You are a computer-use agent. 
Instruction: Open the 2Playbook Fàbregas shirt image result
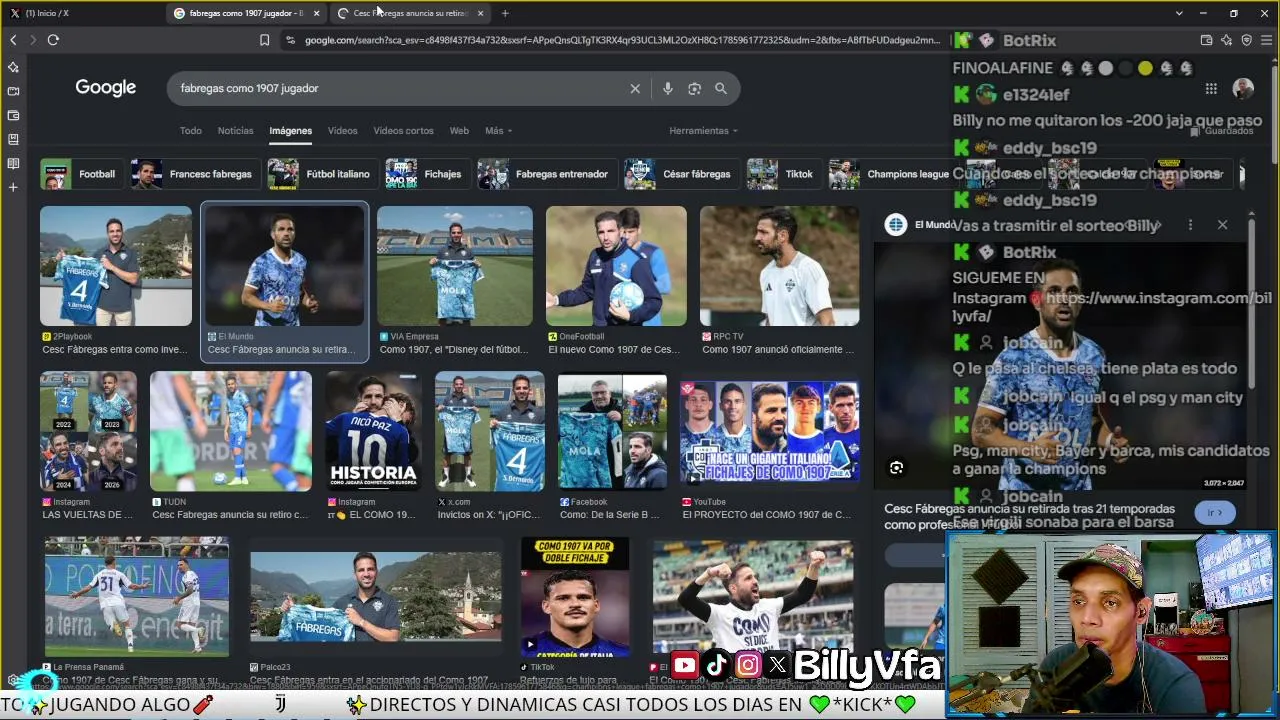[116, 266]
